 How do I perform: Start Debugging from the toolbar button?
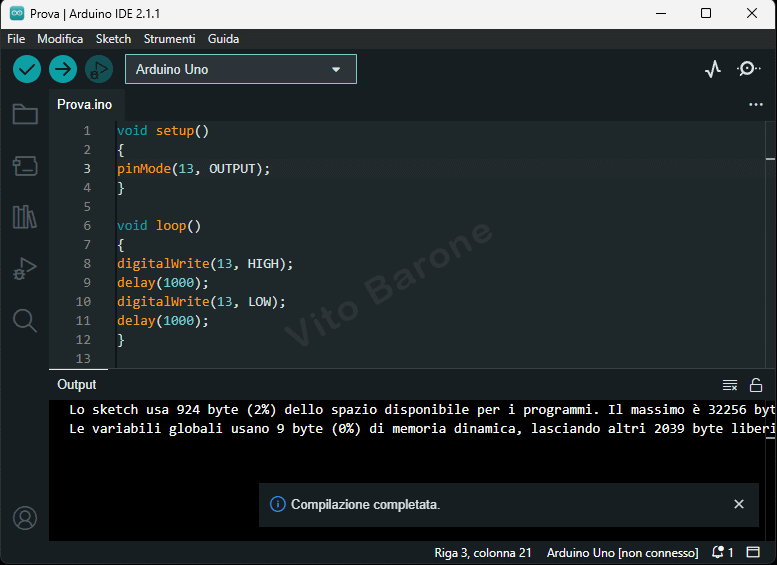click(x=99, y=69)
